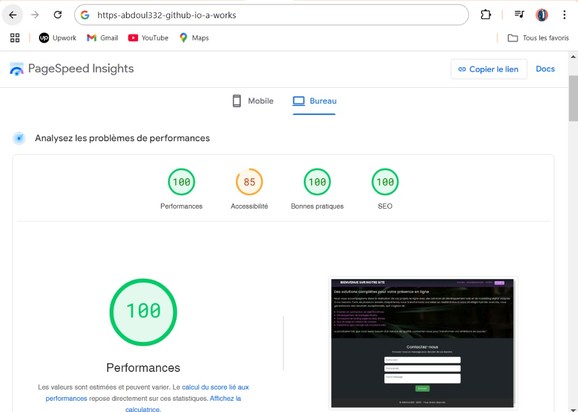Screen dimensions: 578x412
Task: Open the Gmail bookmark
Action: (102, 38)
